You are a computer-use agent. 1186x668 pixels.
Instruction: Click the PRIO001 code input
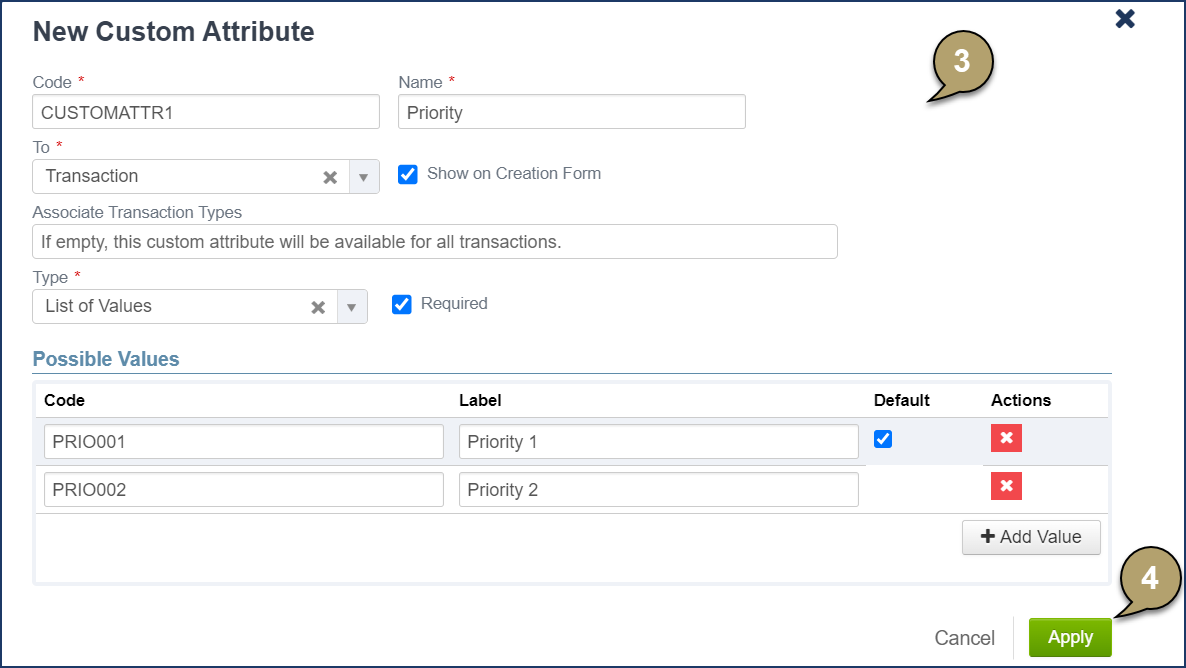[x=243, y=441]
